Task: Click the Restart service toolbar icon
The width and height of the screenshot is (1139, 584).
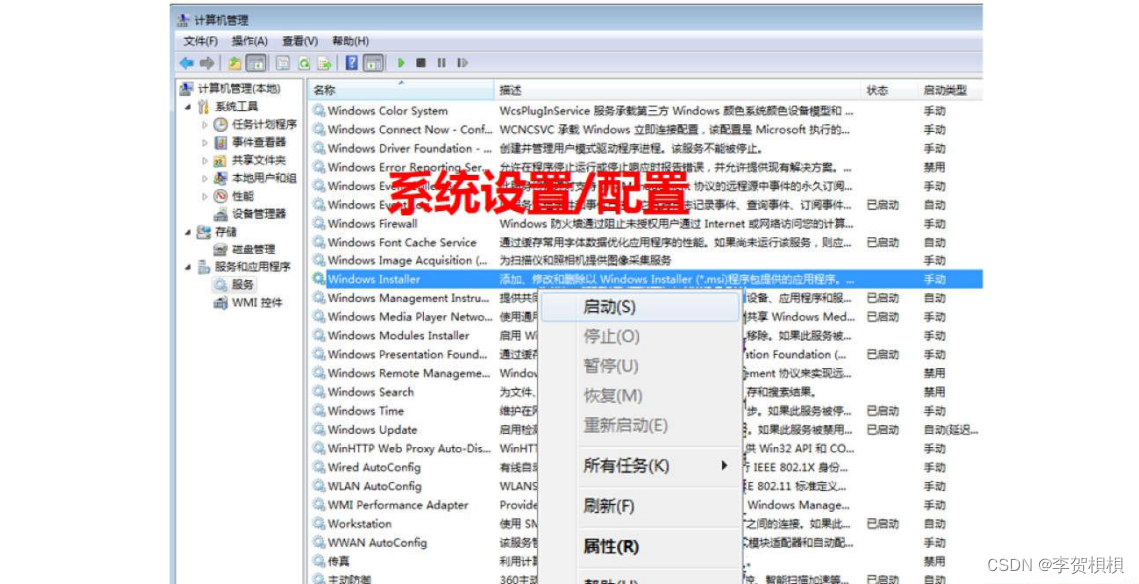Action: coord(462,63)
